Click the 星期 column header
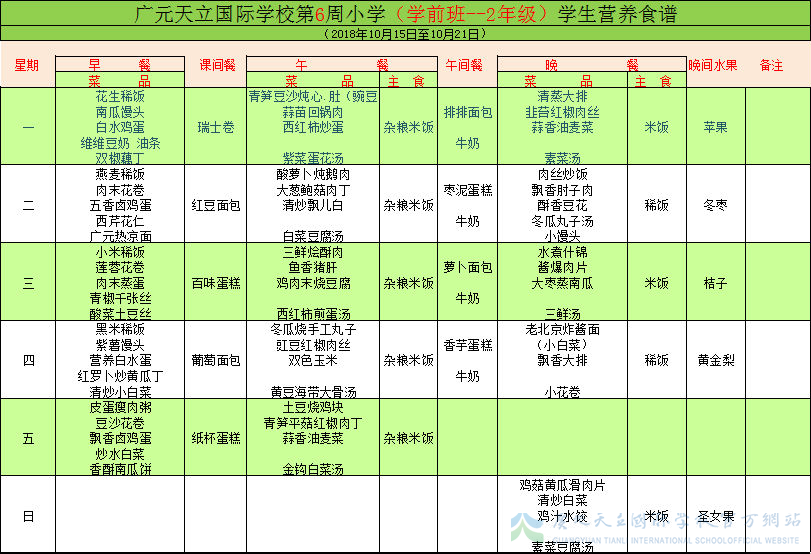Screen dimensions: 811x554 (27, 65)
